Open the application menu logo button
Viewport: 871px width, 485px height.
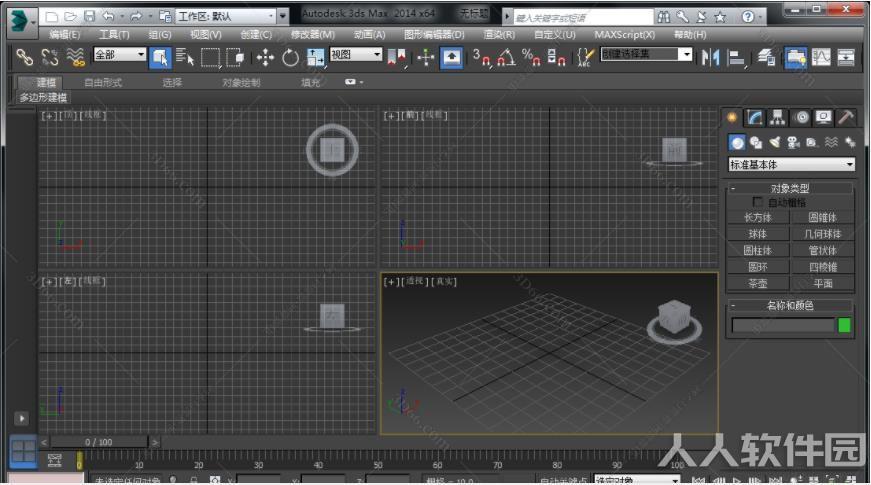[21, 21]
